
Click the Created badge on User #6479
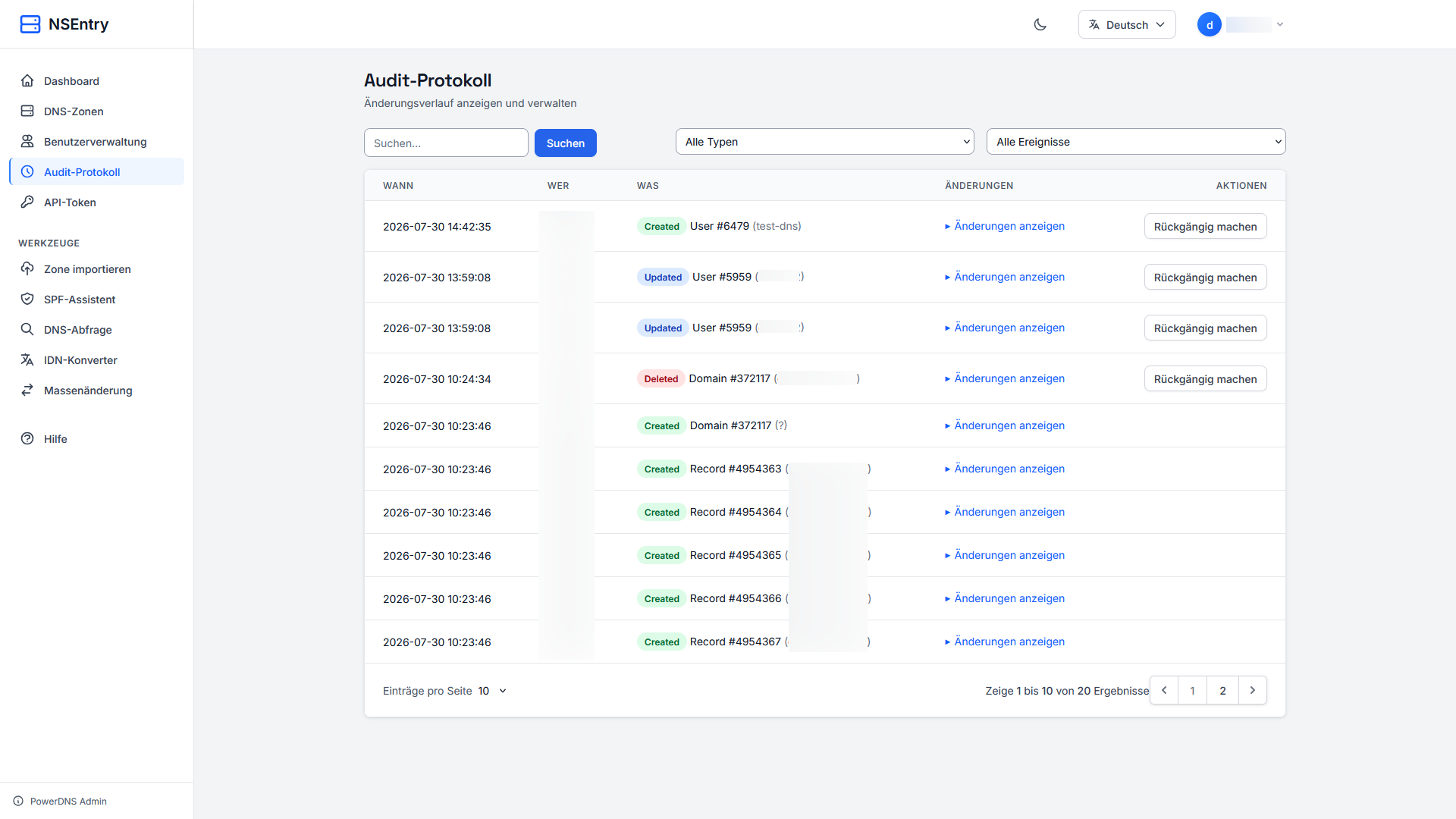click(661, 226)
